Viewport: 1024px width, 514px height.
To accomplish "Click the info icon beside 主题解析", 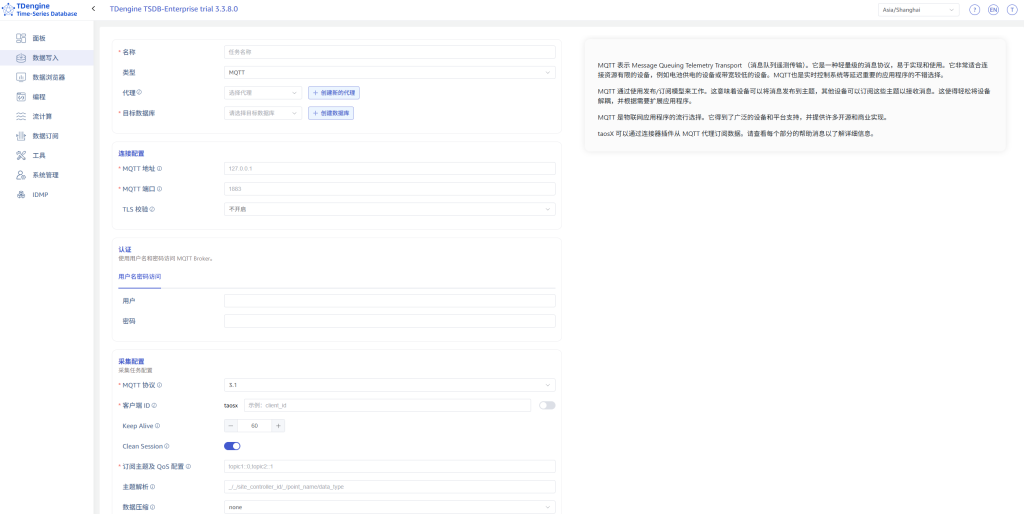I will (x=153, y=487).
